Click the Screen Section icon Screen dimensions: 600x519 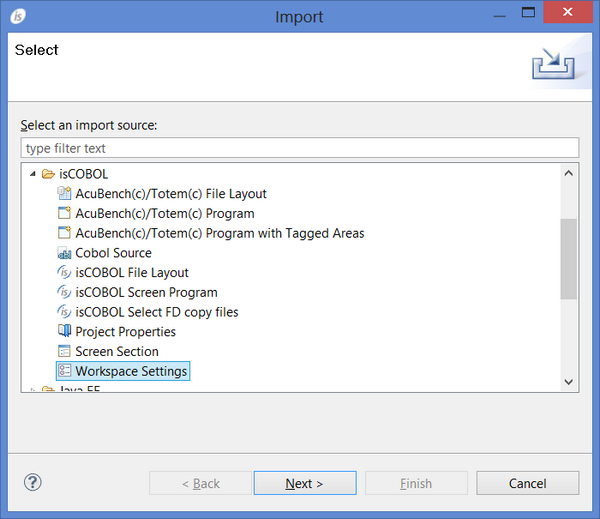point(65,352)
